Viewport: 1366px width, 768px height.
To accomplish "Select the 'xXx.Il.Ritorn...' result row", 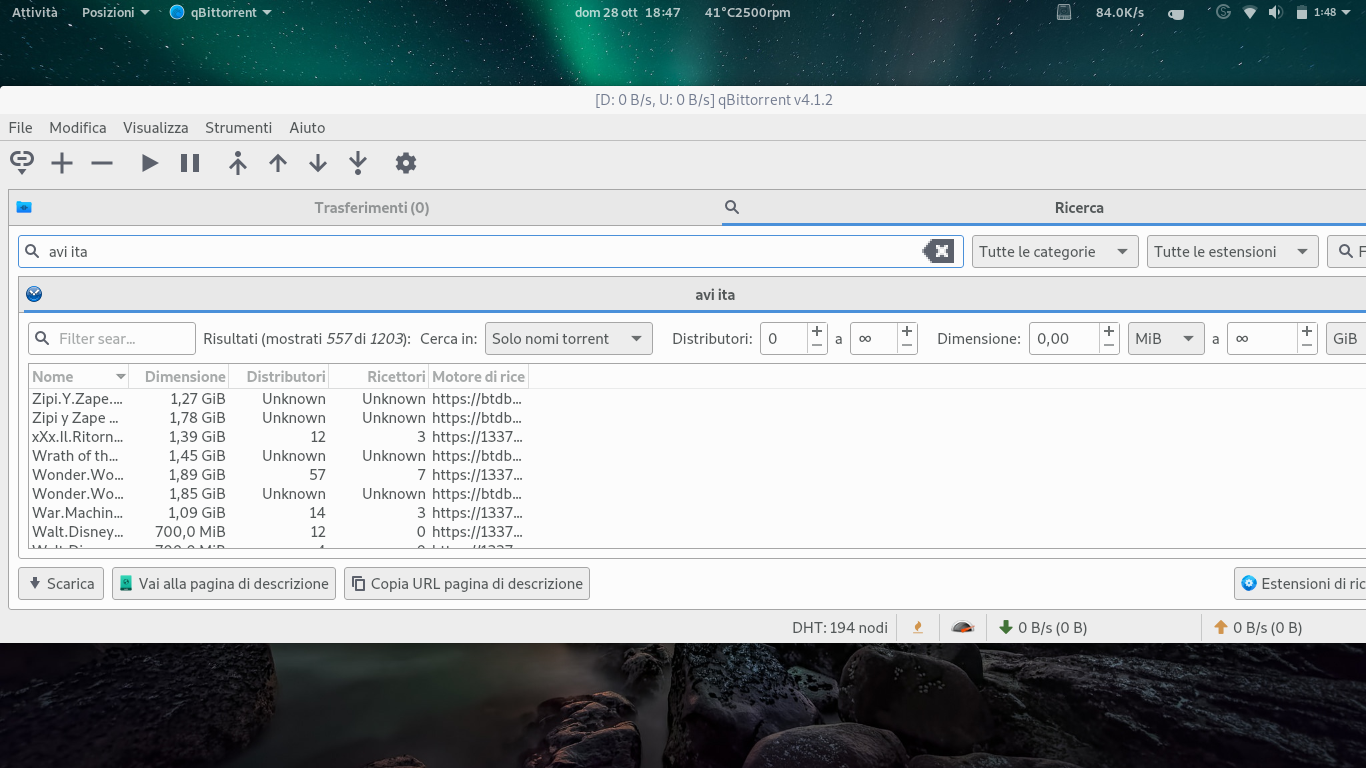I will pyautogui.click(x=278, y=437).
